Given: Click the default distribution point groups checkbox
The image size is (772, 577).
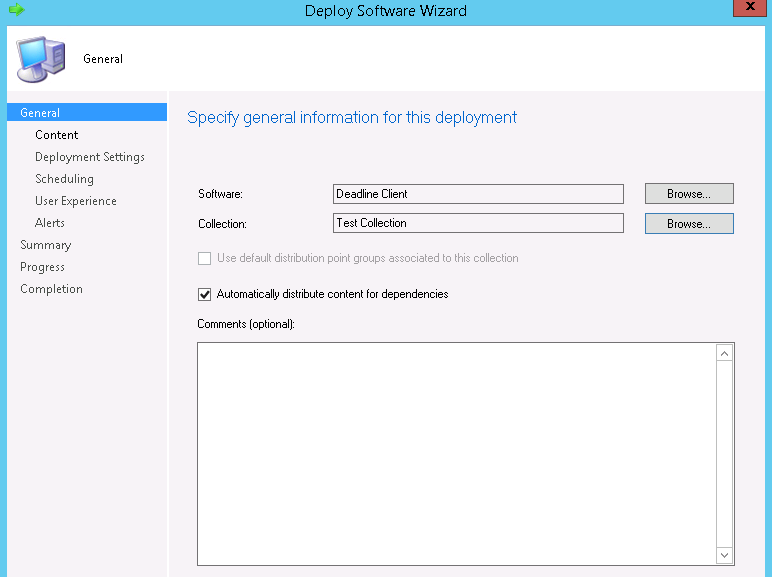Looking at the screenshot, I should click(x=205, y=258).
